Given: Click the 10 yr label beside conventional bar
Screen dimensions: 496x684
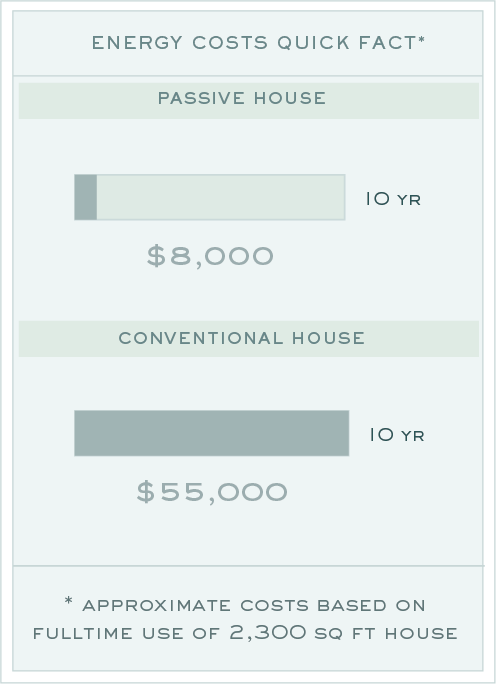Looking at the screenshot, I should 397,434.
